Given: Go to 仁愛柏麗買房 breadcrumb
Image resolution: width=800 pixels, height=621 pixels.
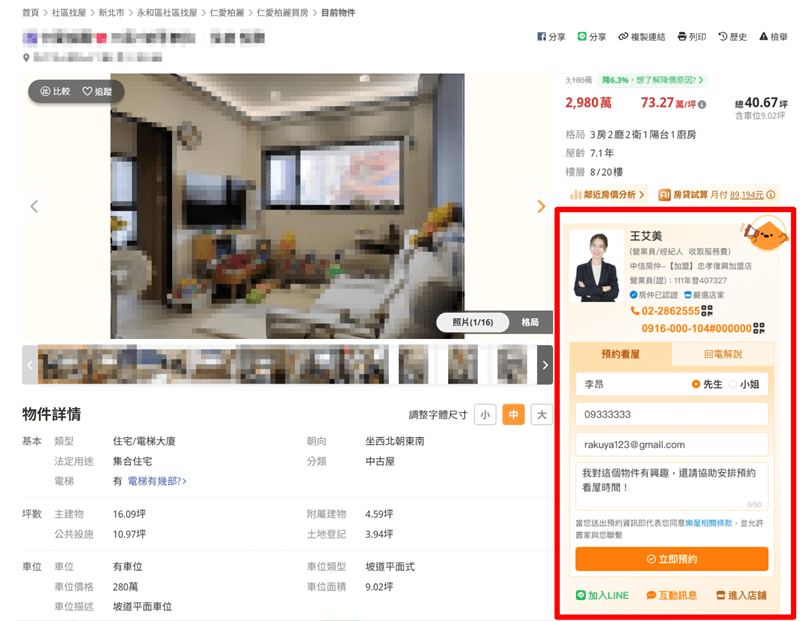Looking at the screenshot, I should pyautogui.click(x=282, y=13).
